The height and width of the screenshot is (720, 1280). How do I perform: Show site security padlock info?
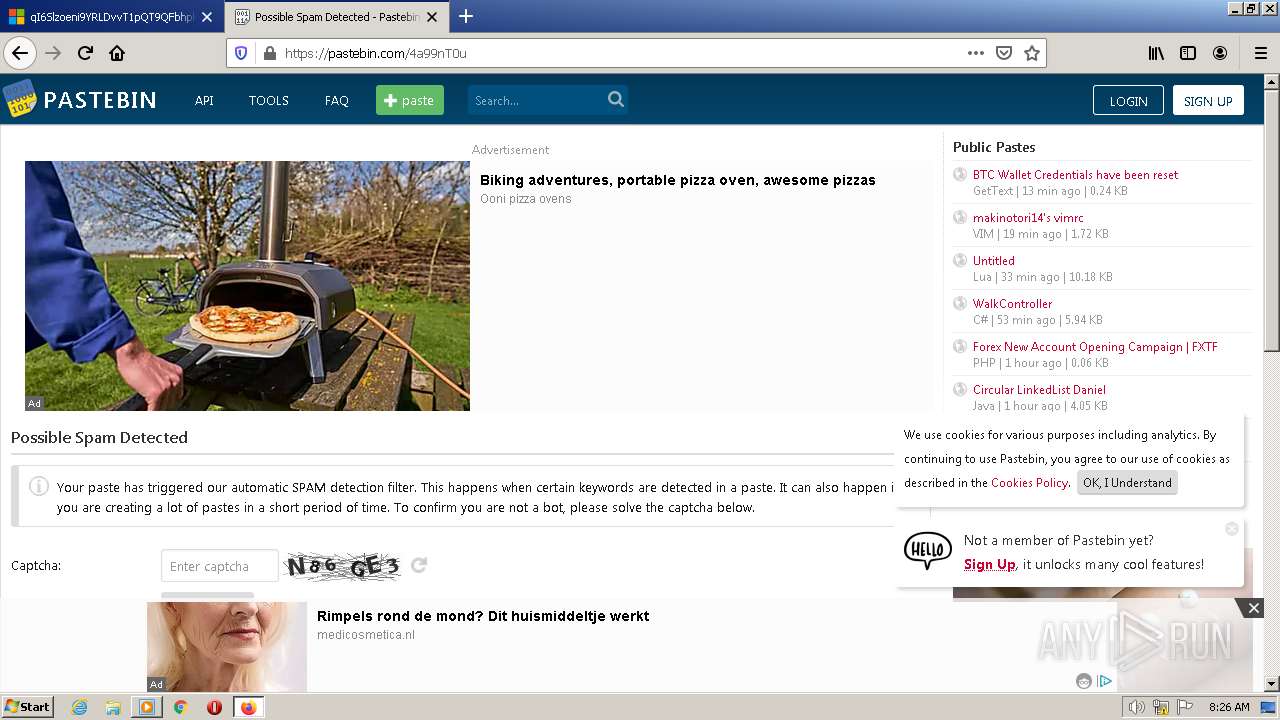tap(269, 53)
